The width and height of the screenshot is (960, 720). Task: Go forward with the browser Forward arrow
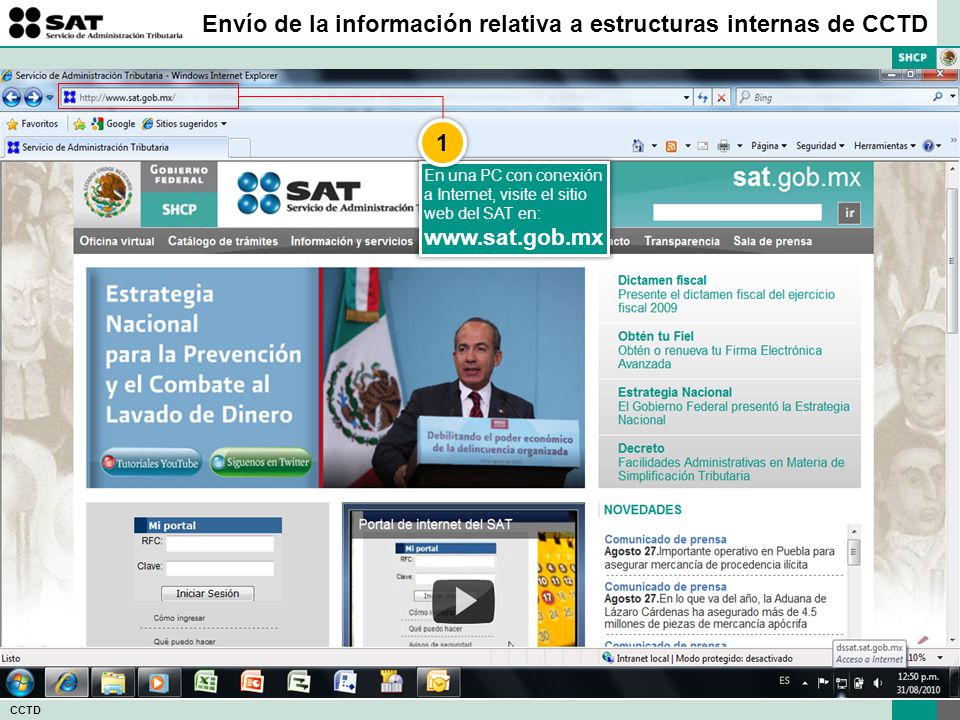click(x=33, y=97)
